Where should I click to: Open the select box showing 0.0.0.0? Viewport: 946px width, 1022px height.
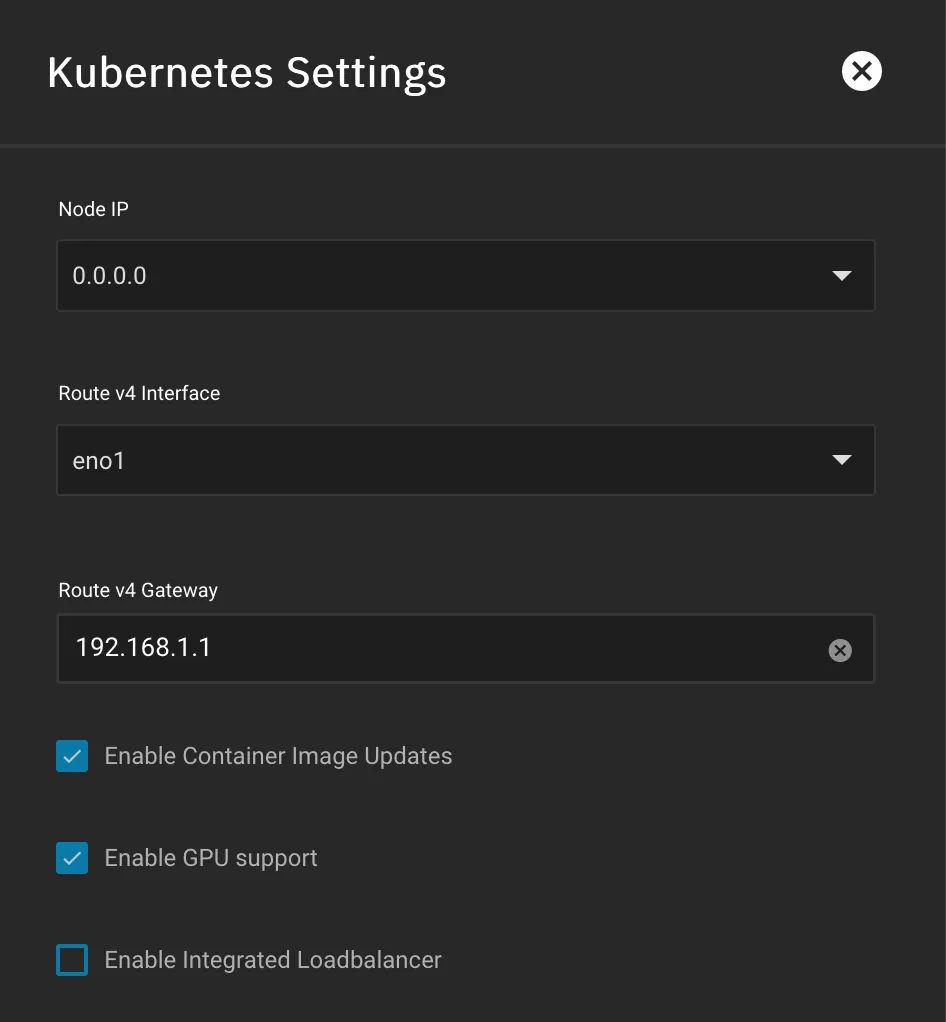point(440,276)
